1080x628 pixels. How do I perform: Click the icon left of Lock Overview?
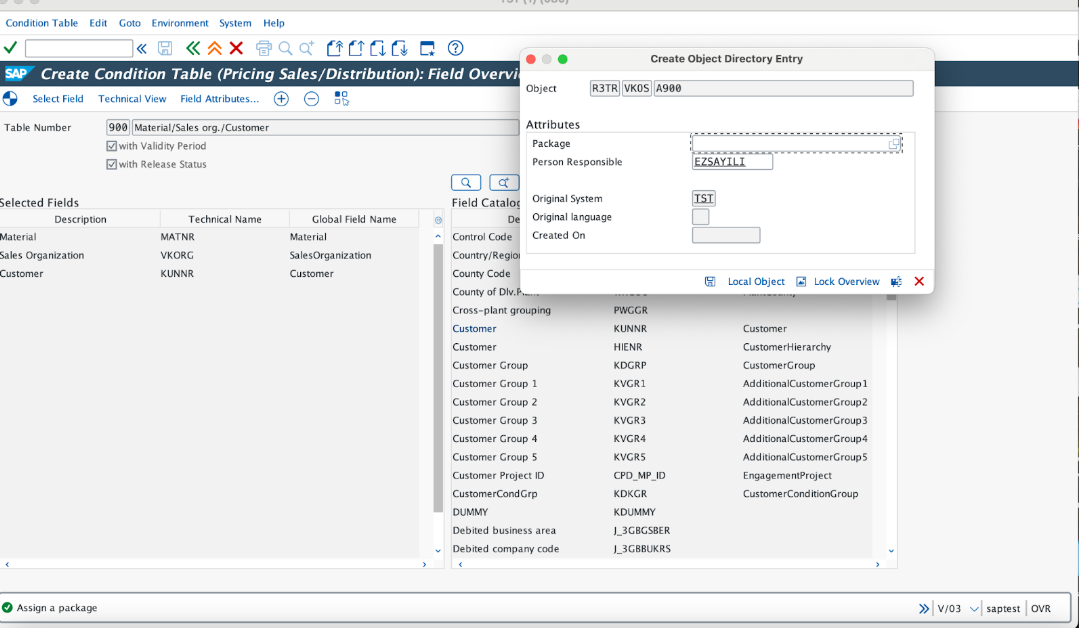pos(801,282)
